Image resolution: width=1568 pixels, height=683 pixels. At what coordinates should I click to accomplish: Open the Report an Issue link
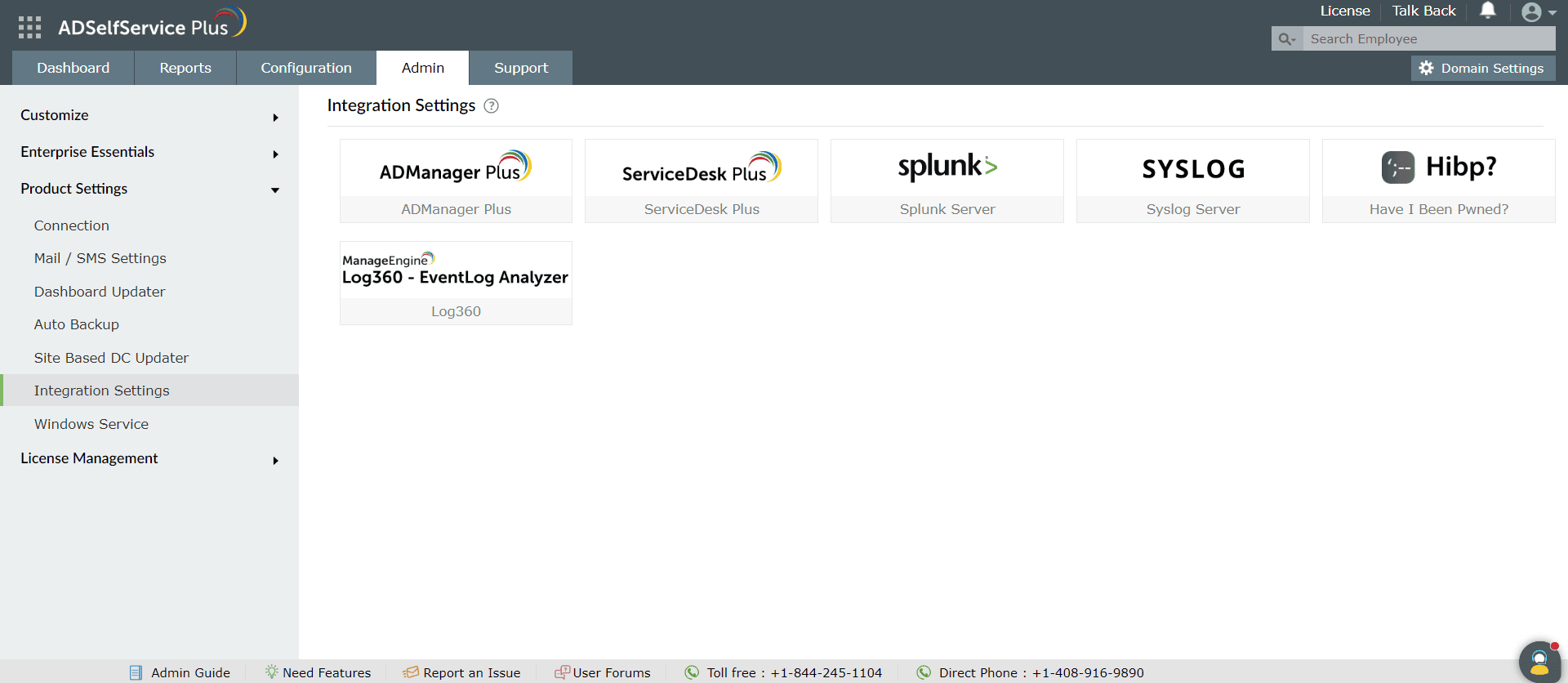[471, 672]
